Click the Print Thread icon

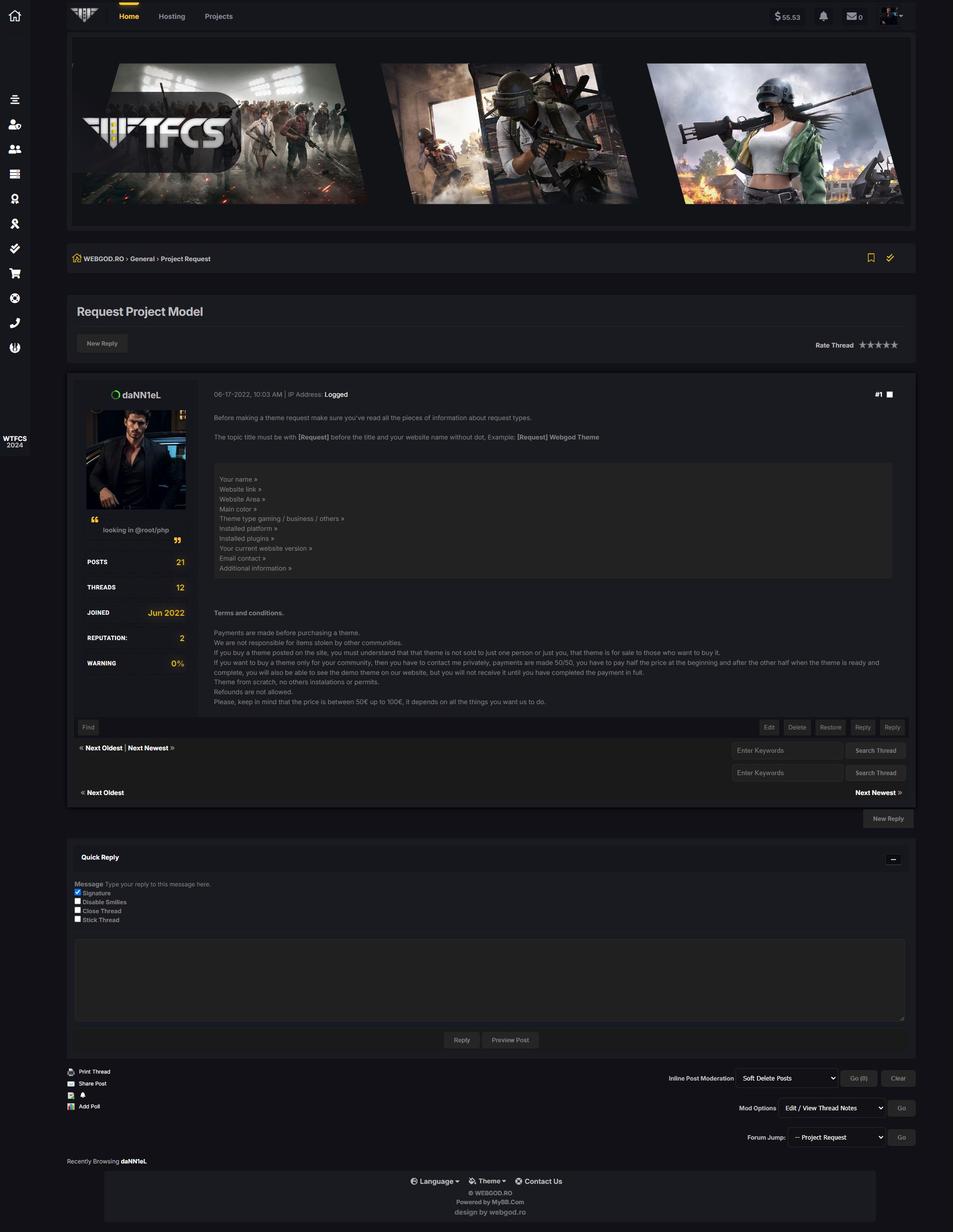pos(71,1072)
